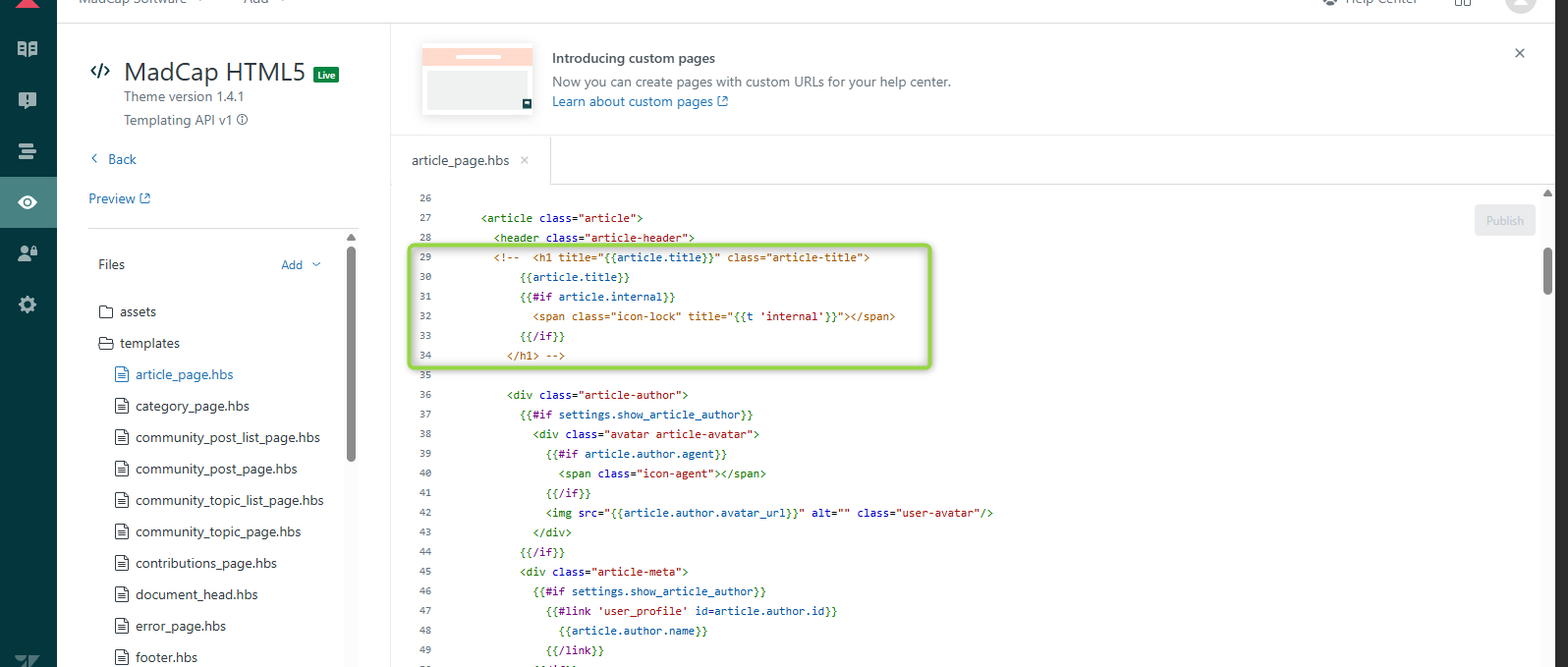Expand the Add dropdown in Files panel
Image resolution: width=1568 pixels, height=667 pixels.
tap(301, 265)
